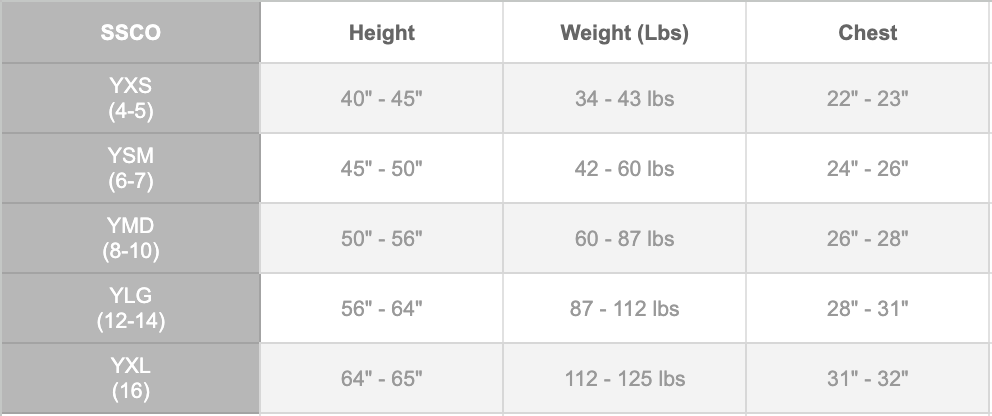Click the YLG (12-14) size cell
Viewport: 992px width, 416px height.
pyautogui.click(x=130, y=308)
